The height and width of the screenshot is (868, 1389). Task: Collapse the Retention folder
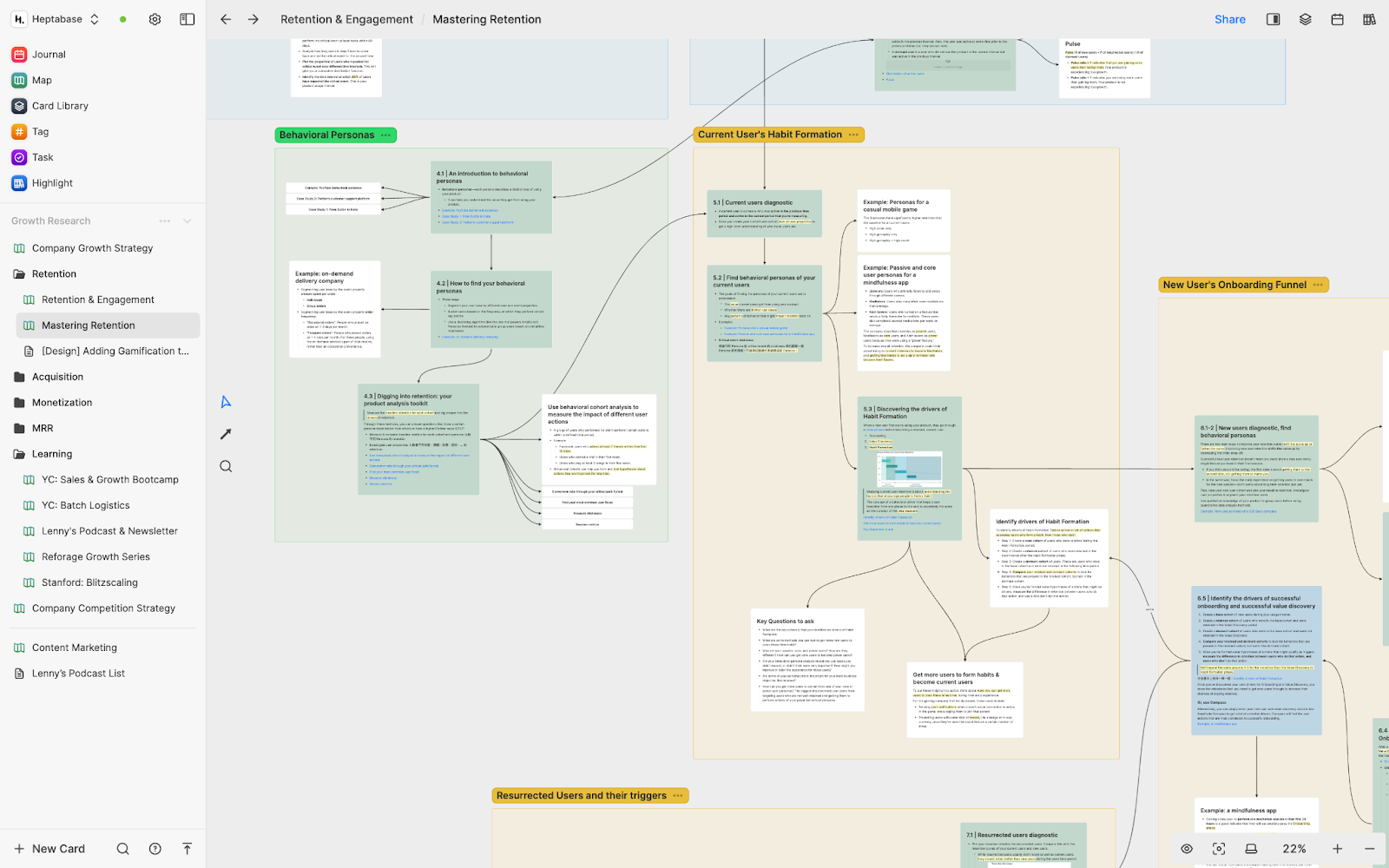54,274
